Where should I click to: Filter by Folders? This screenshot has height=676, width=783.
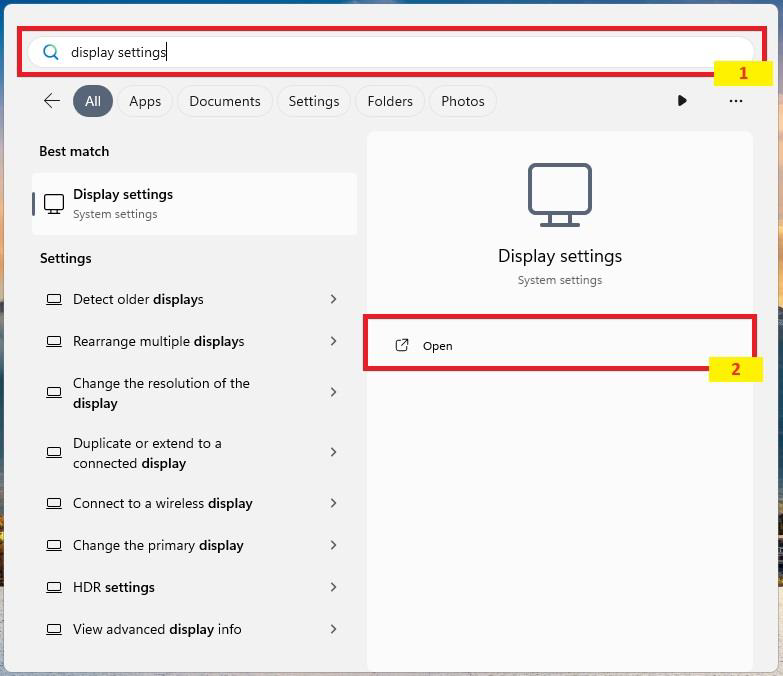tap(390, 101)
